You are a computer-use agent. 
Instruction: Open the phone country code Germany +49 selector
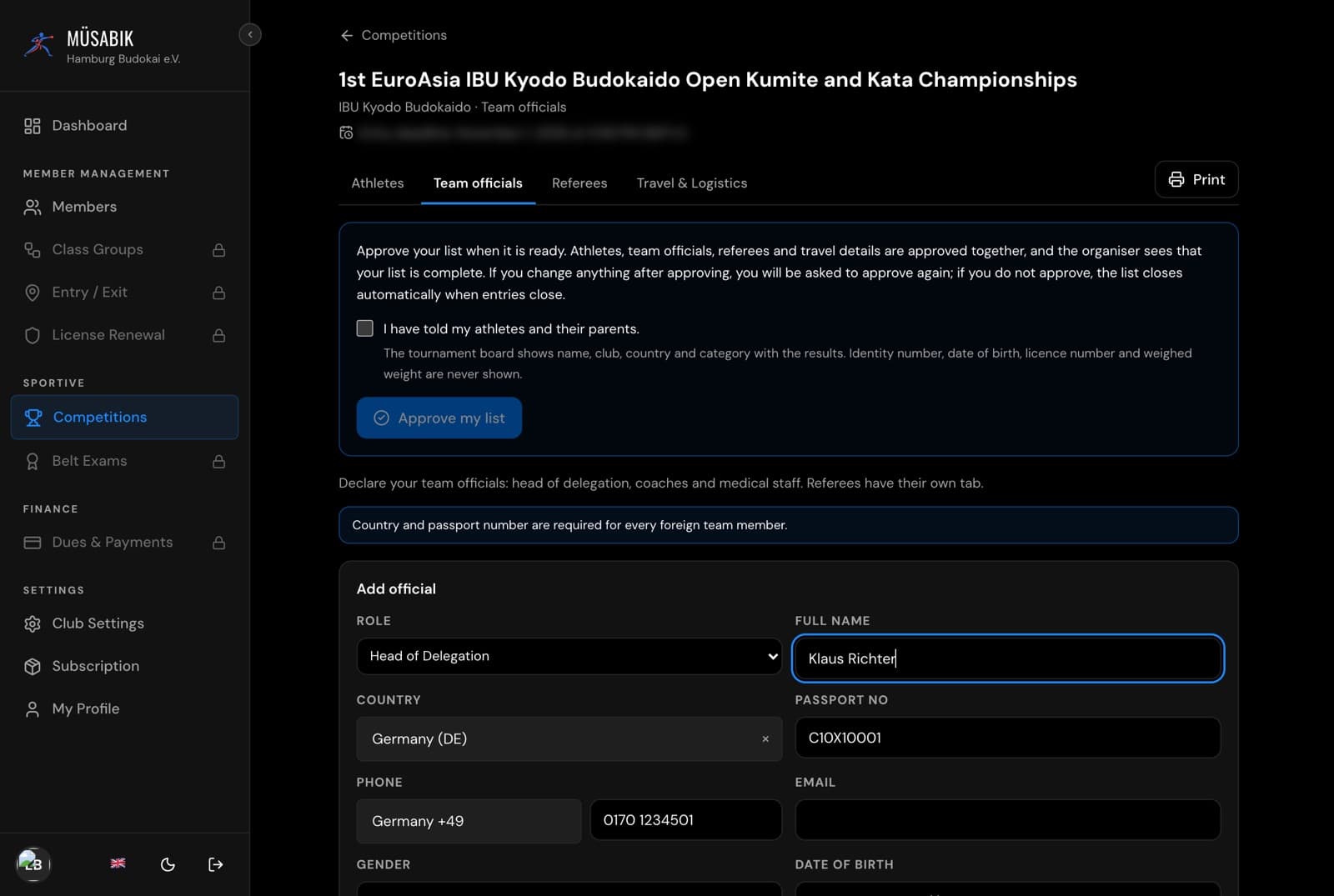tap(469, 821)
